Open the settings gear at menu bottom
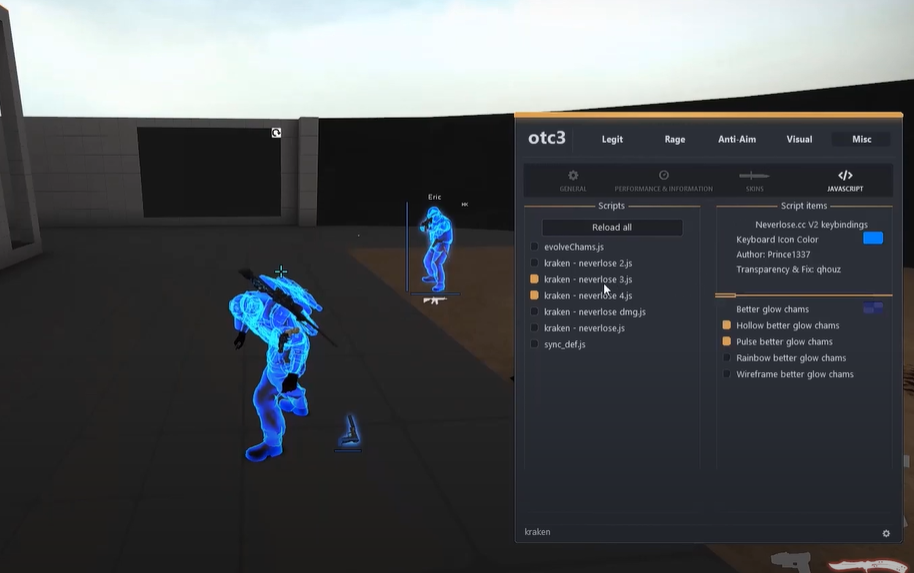 click(886, 533)
